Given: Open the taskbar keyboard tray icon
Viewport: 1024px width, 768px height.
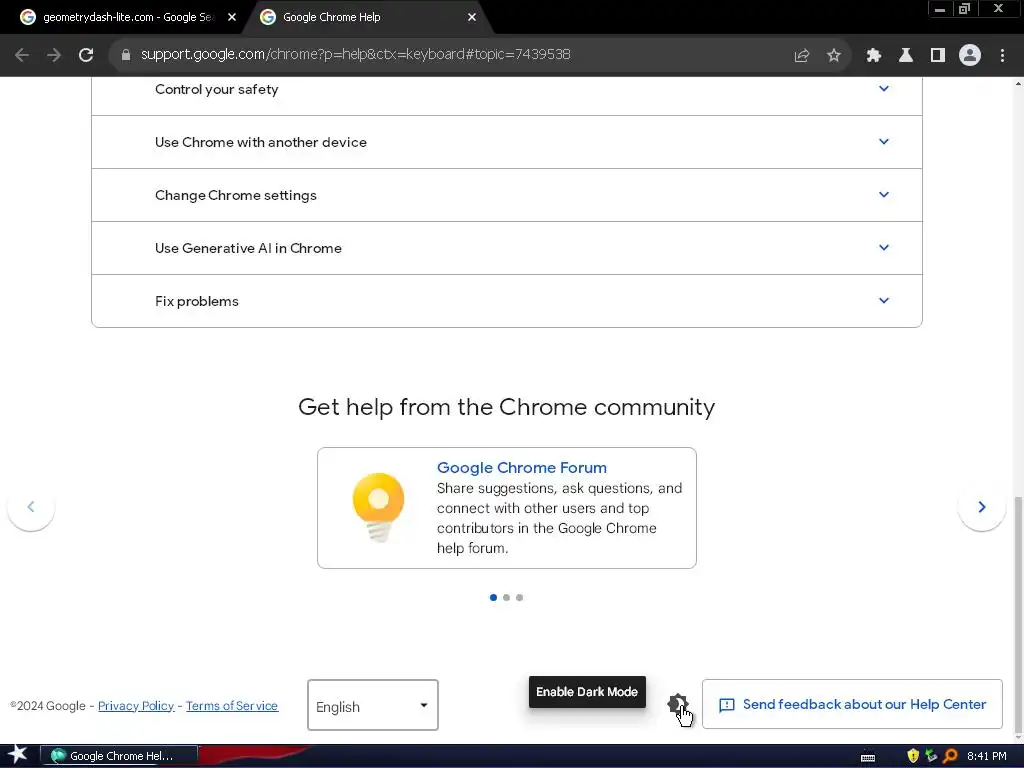Looking at the screenshot, I should click(x=868, y=757).
